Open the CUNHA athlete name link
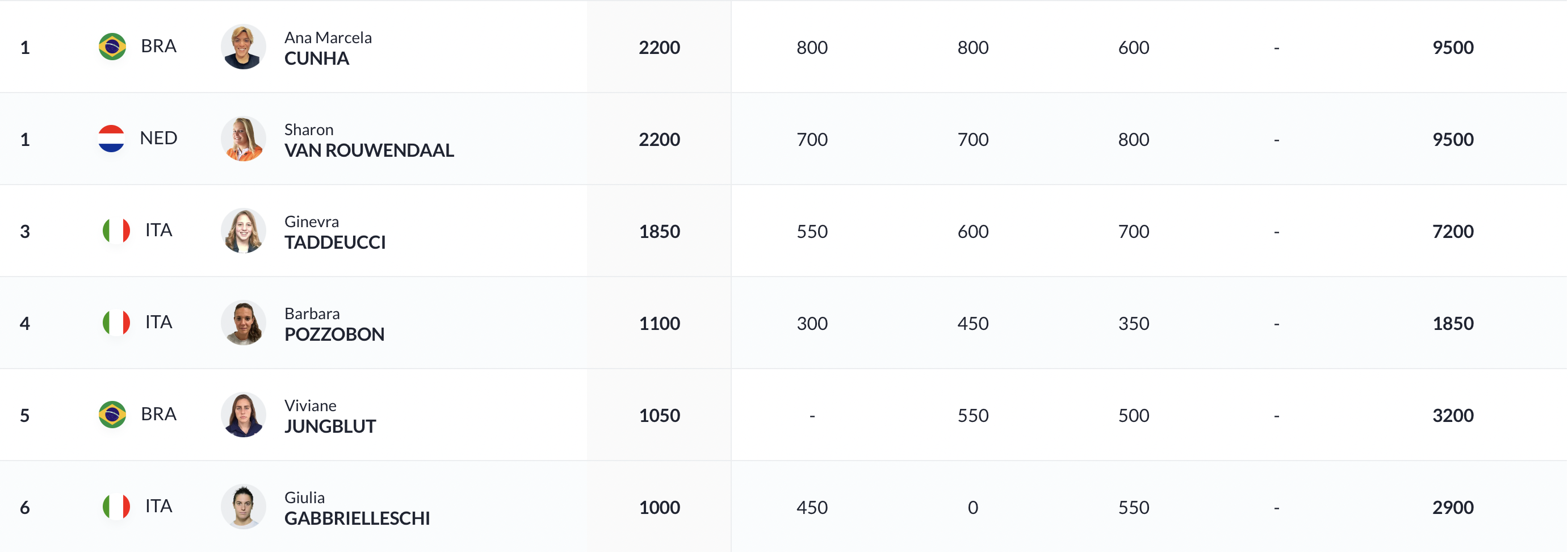1568x552 pixels. pyautogui.click(x=317, y=58)
